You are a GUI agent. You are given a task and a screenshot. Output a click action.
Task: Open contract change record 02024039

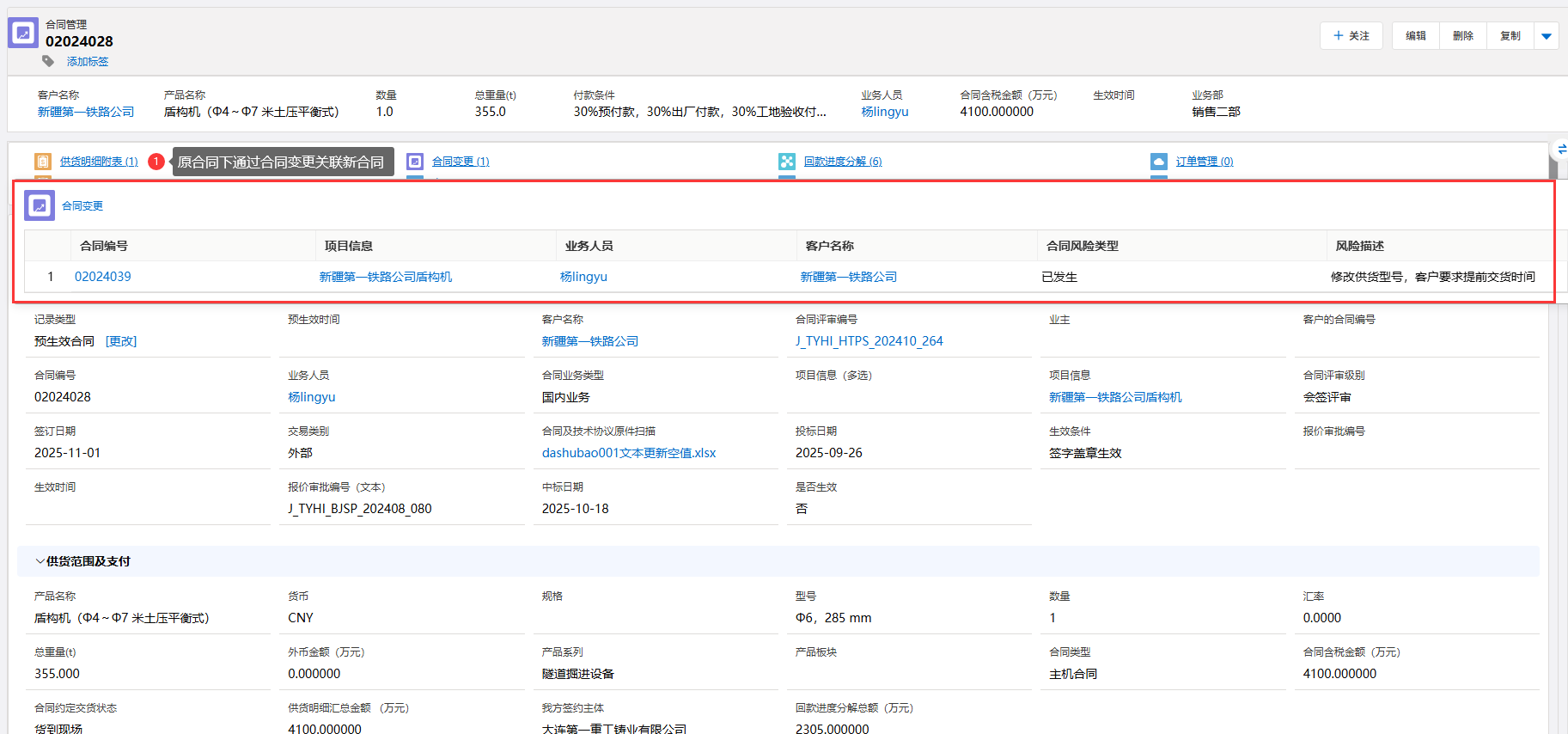[103, 277]
